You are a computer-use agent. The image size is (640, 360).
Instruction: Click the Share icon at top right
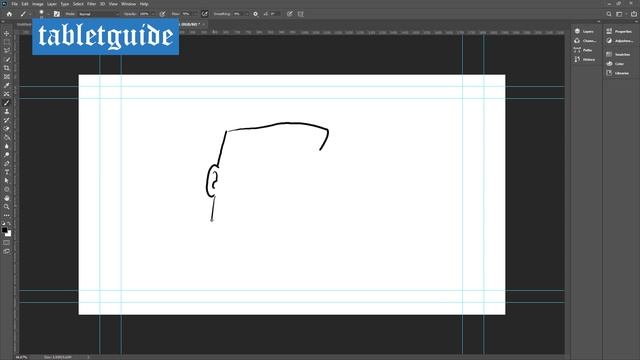coord(634,14)
